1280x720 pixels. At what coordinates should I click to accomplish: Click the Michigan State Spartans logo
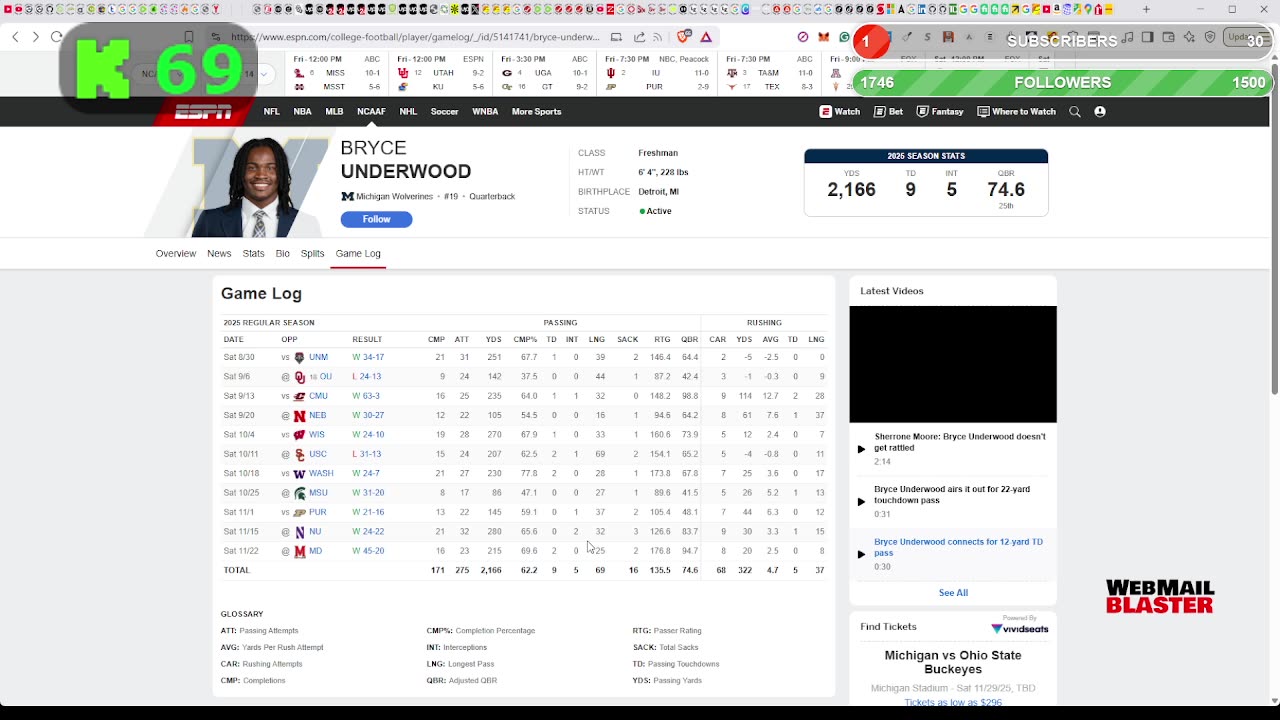299,493
